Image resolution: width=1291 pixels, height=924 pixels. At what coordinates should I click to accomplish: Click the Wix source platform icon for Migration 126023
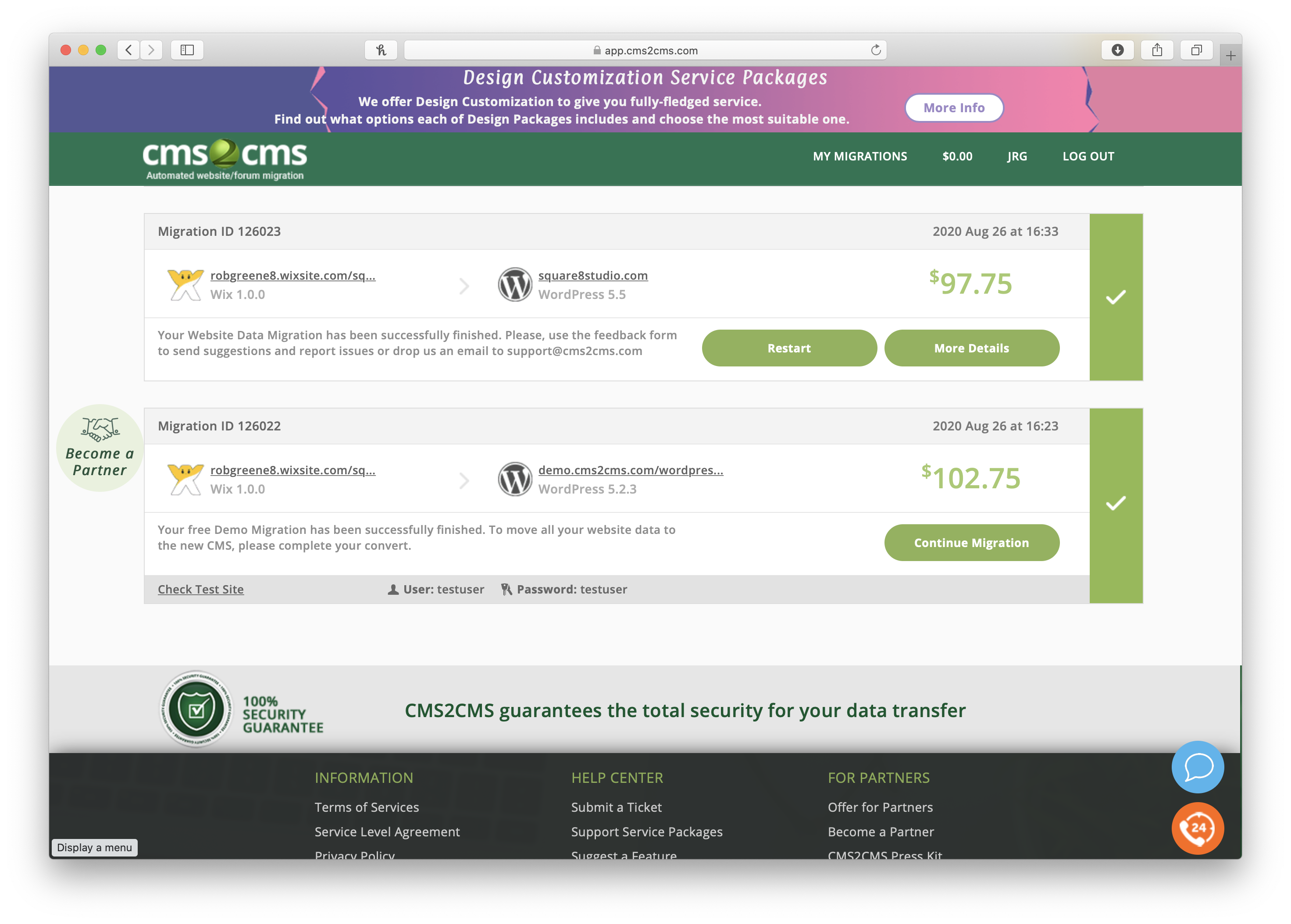[185, 283]
